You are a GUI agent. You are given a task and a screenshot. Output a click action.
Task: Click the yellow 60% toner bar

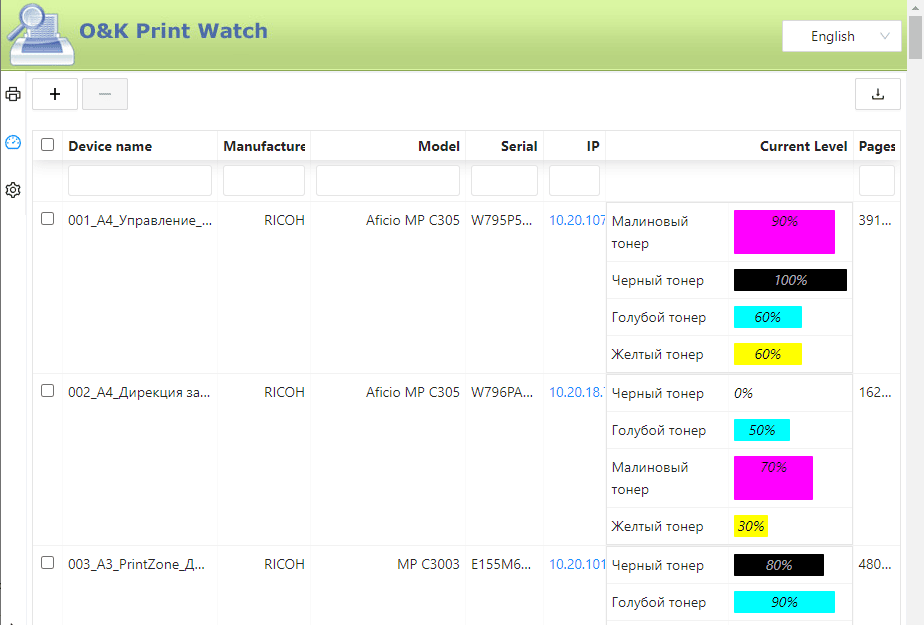pos(768,354)
